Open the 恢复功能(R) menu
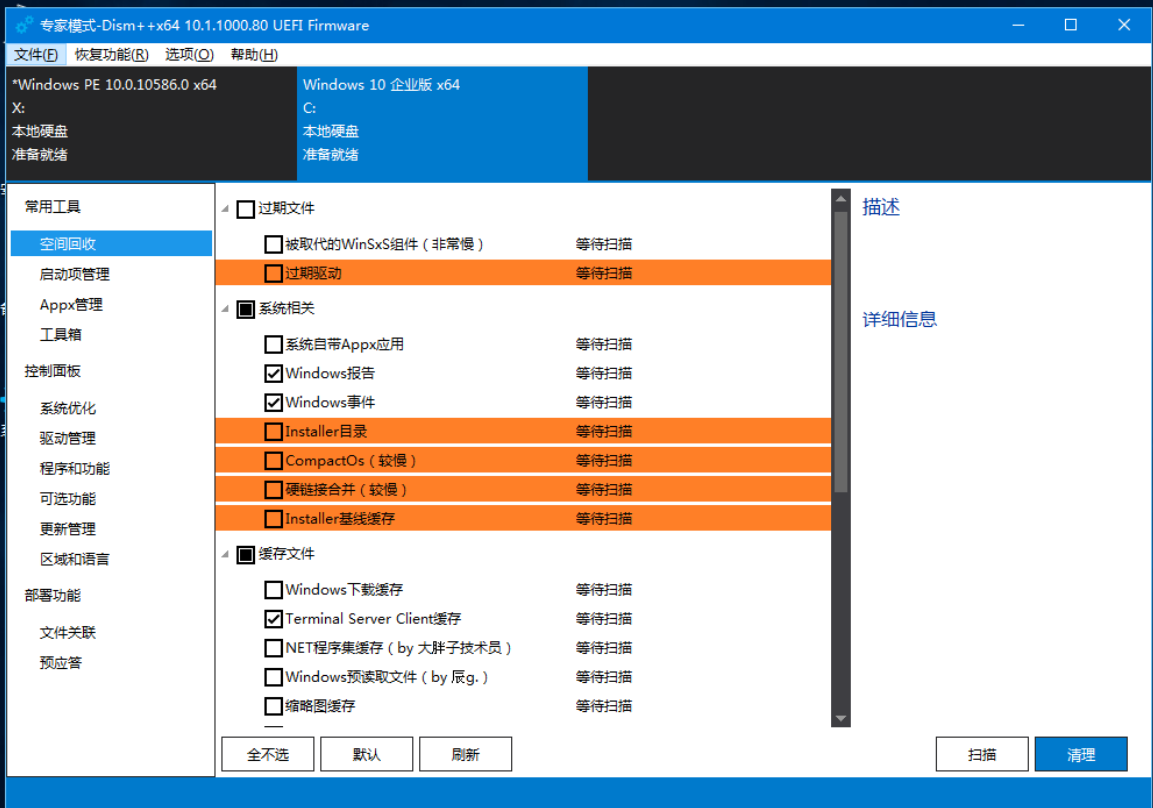This screenshot has width=1153, height=808. pos(111,55)
